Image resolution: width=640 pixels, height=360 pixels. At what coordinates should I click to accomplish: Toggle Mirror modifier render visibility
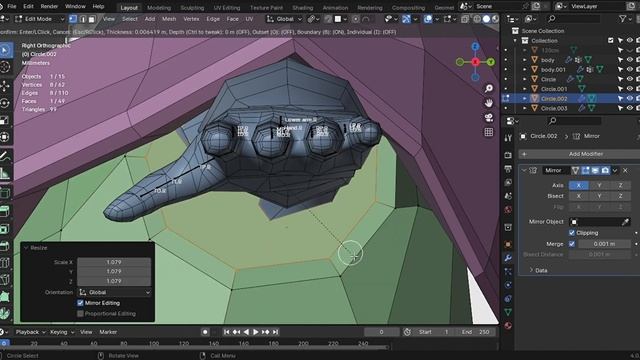click(x=605, y=170)
